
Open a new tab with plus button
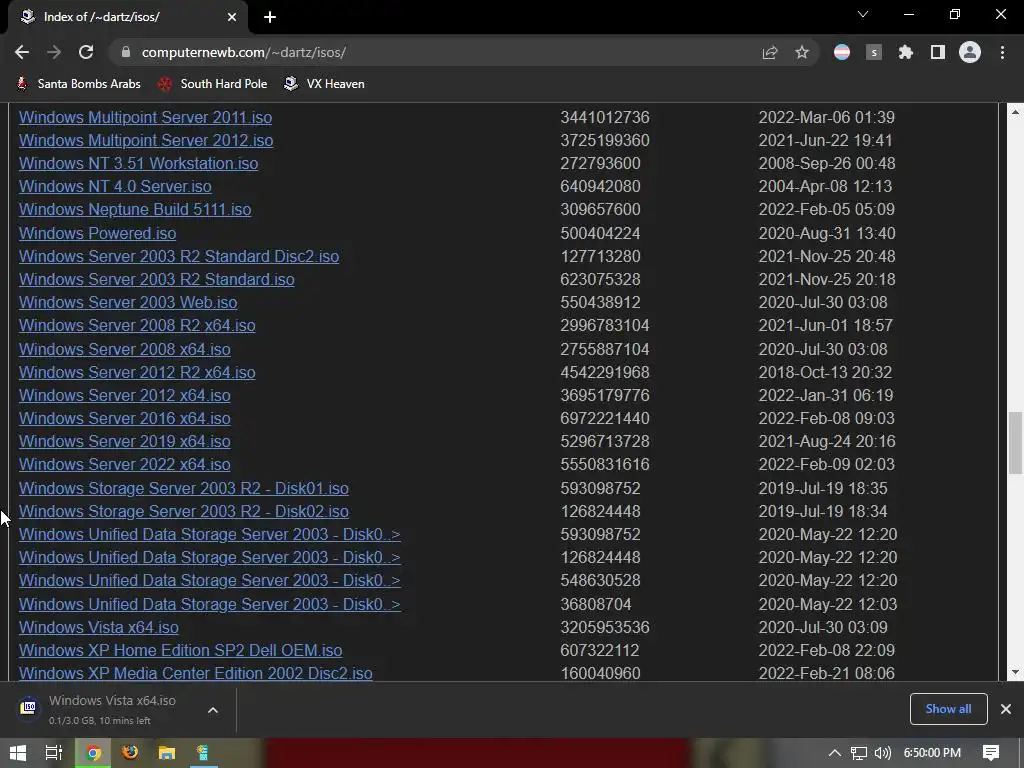click(270, 17)
